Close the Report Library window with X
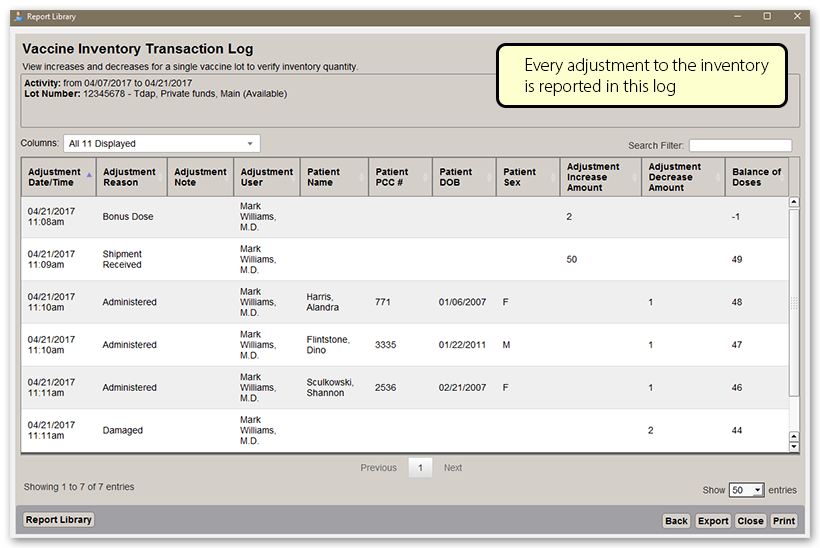The image size is (820, 548). [798, 16]
